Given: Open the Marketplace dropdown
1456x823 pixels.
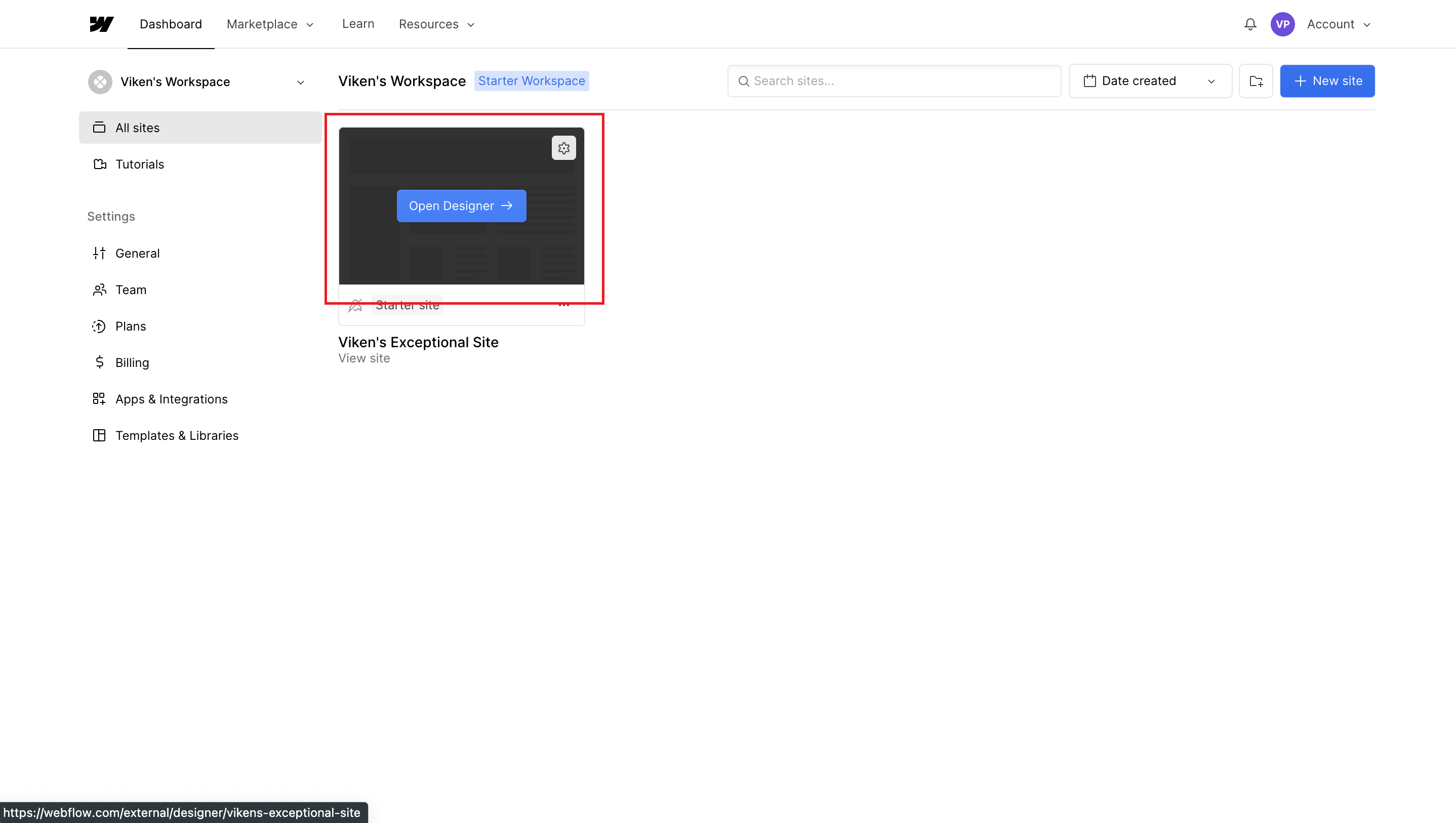Looking at the screenshot, I should (270, 24).
